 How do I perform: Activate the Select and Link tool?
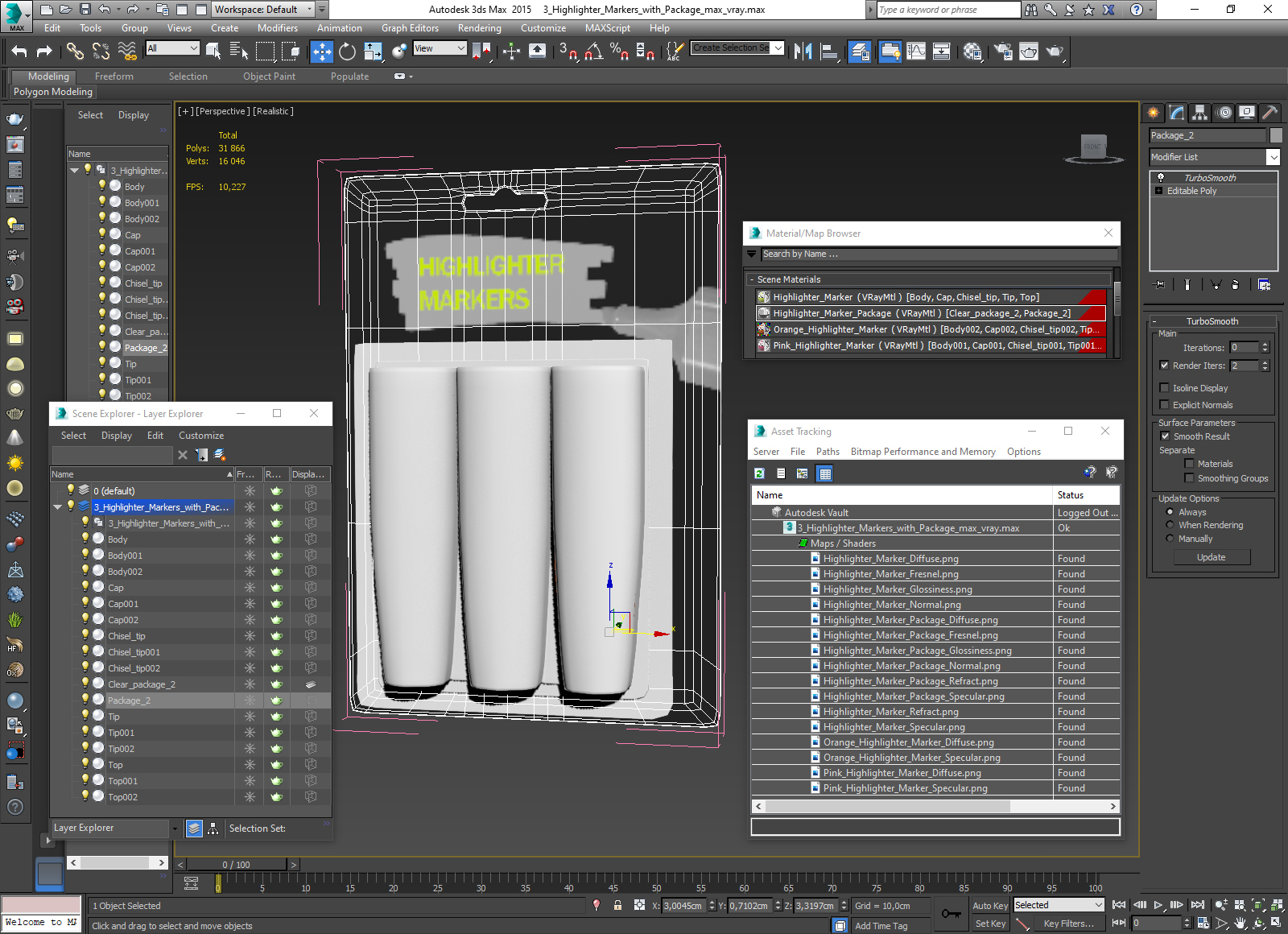click(x=75, y=52)
